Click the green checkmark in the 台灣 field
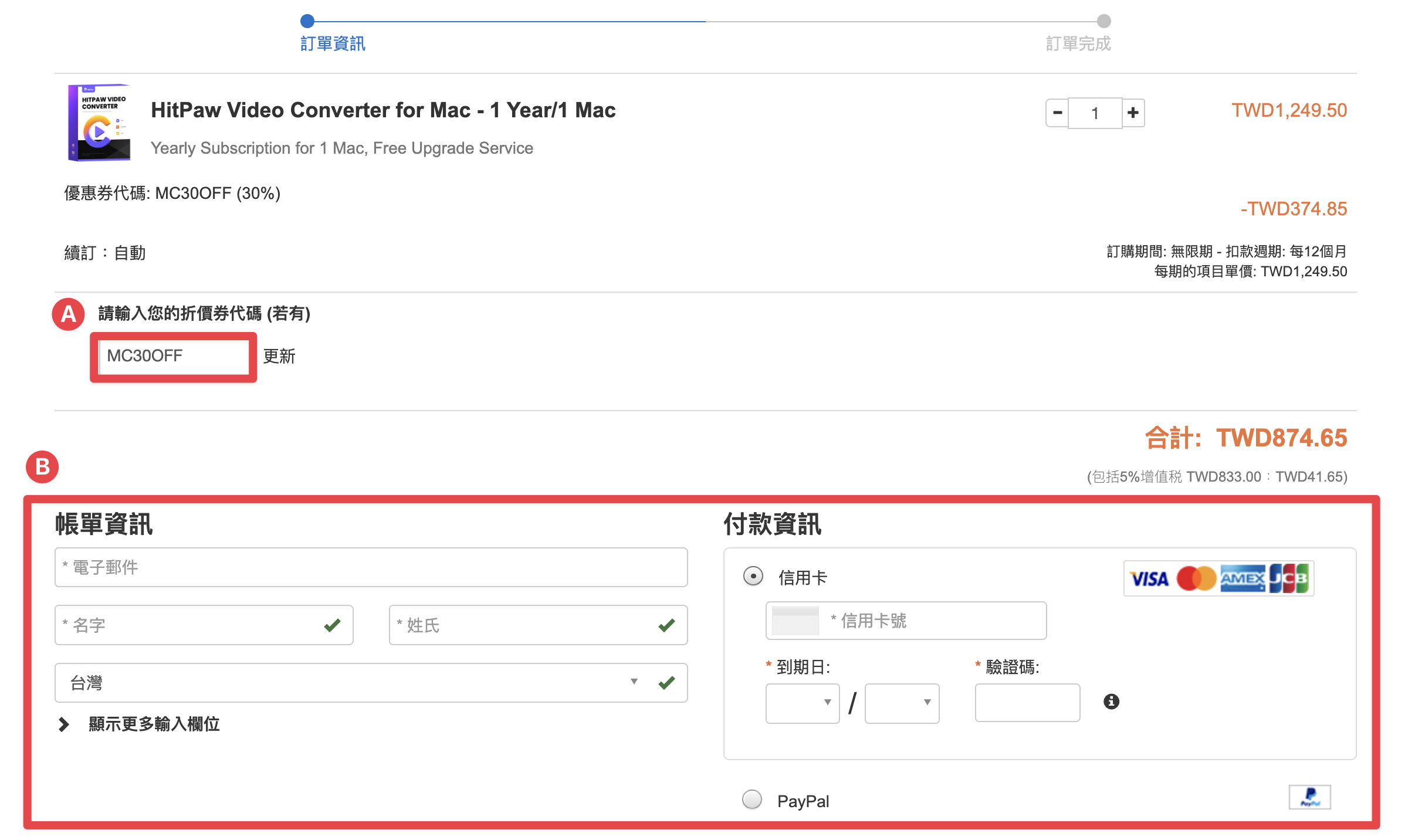This screenshot has width=1415, height=840. (x=666, y=683)
